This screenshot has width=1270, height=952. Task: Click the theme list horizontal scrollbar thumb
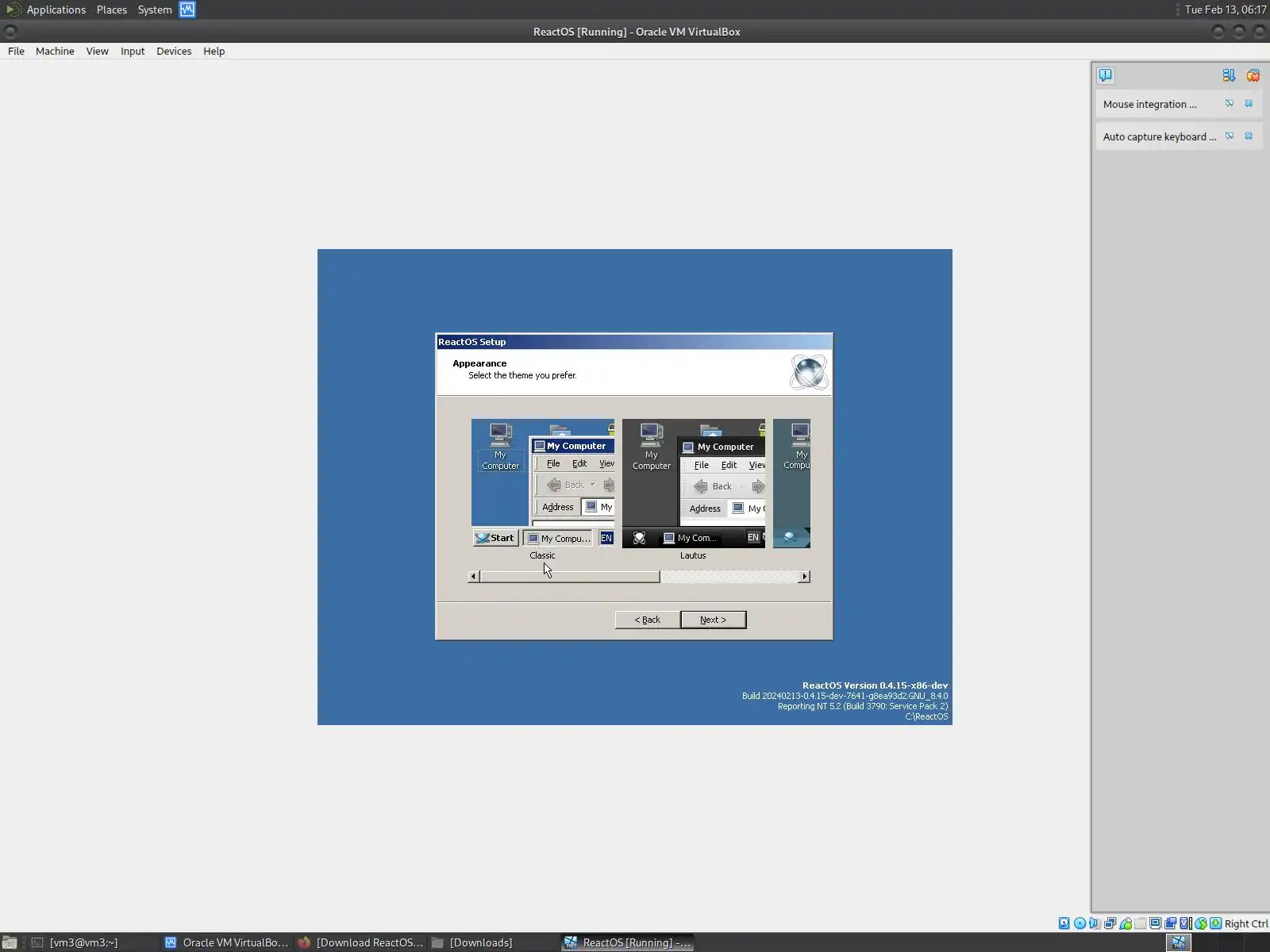point(570,577)
